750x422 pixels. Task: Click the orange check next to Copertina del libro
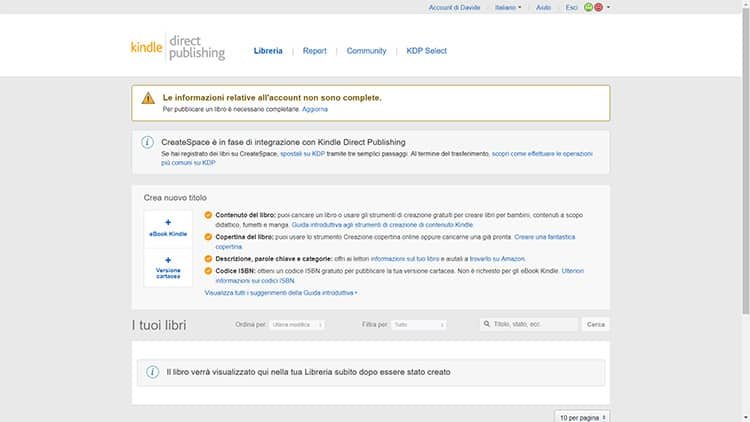point(208,237)
